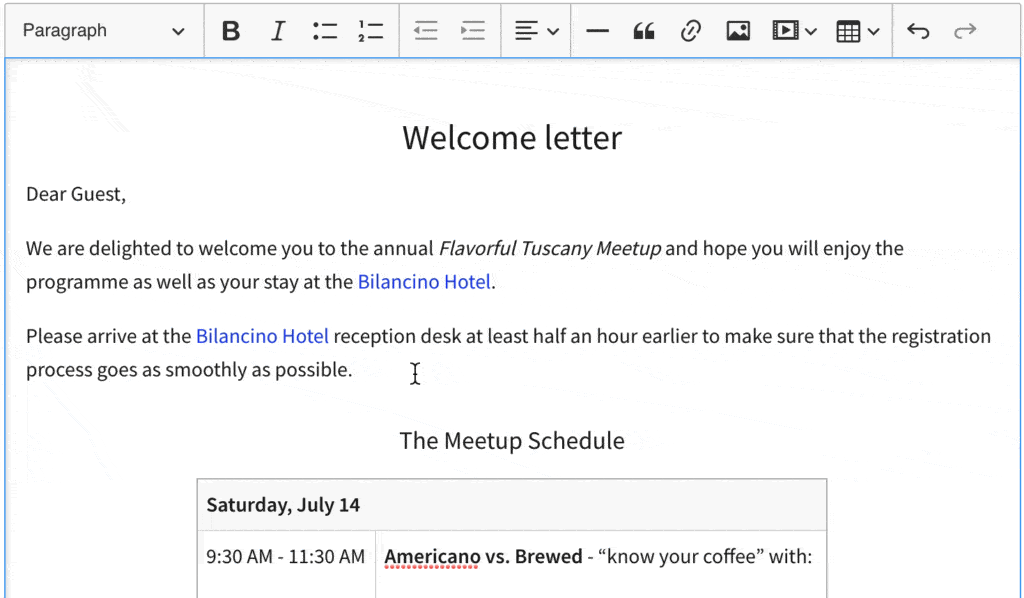Open the insert media dropdown

[795, 31]
